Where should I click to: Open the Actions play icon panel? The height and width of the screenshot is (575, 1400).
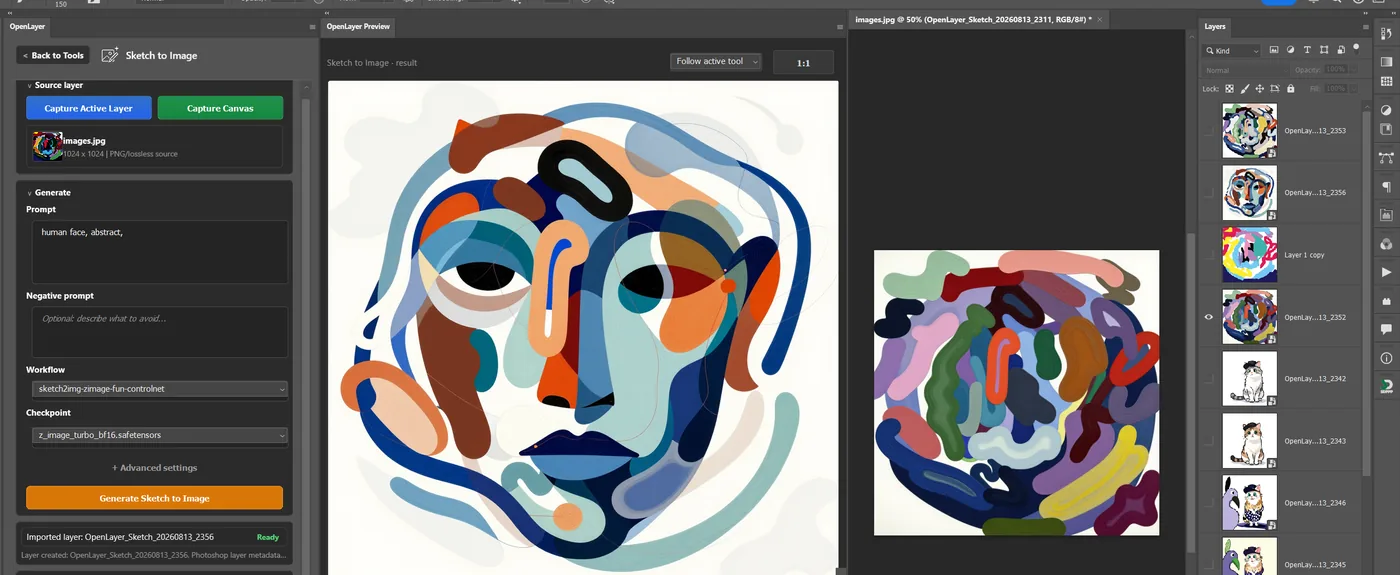[1386, 272]
